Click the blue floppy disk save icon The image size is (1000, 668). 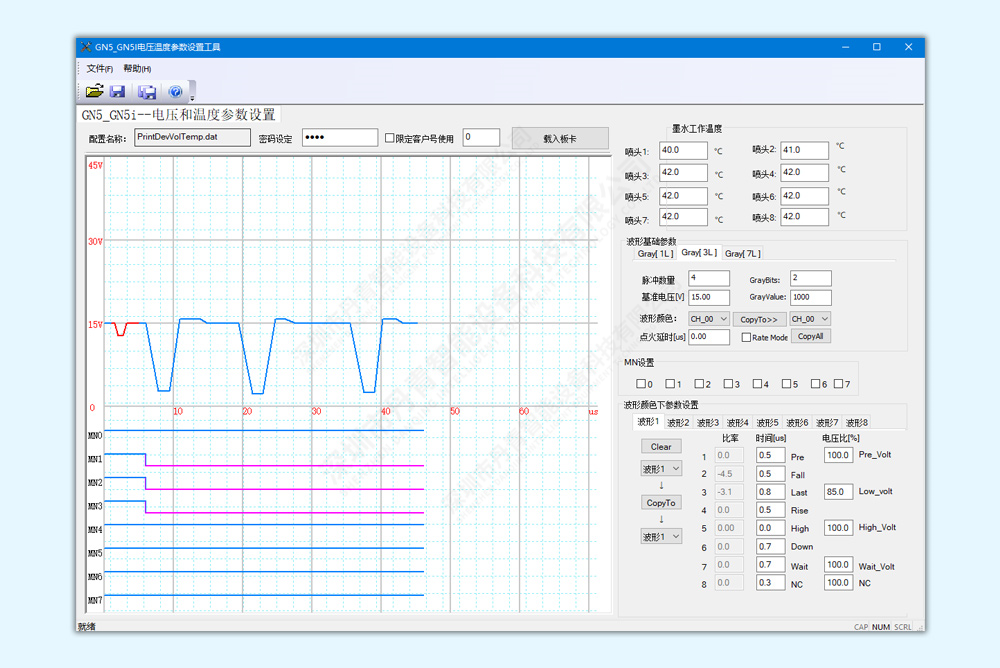(117, 92)
